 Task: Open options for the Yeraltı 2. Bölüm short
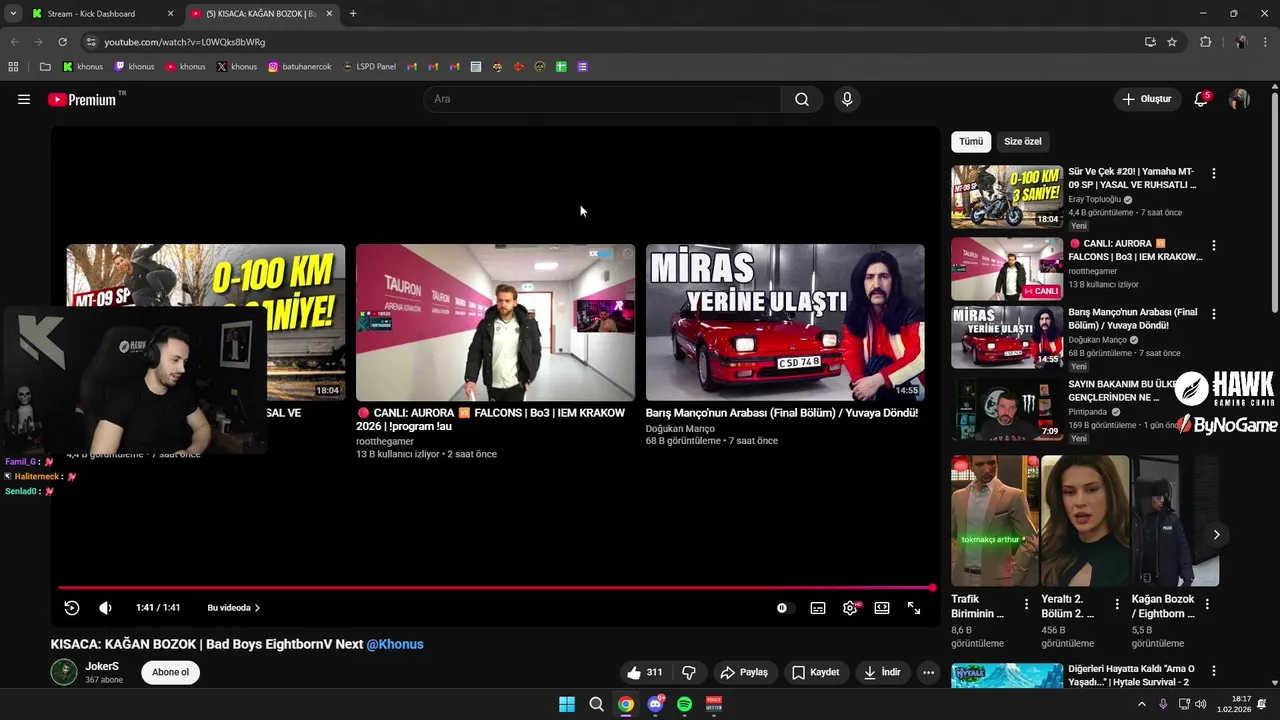point(1117,604)
